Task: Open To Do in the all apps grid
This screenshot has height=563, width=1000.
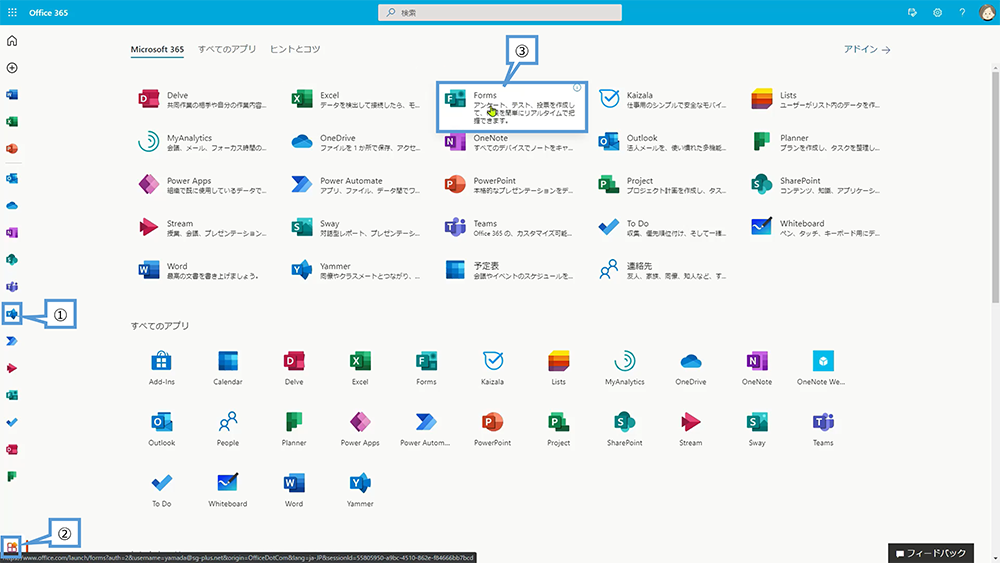Action: 161,490
